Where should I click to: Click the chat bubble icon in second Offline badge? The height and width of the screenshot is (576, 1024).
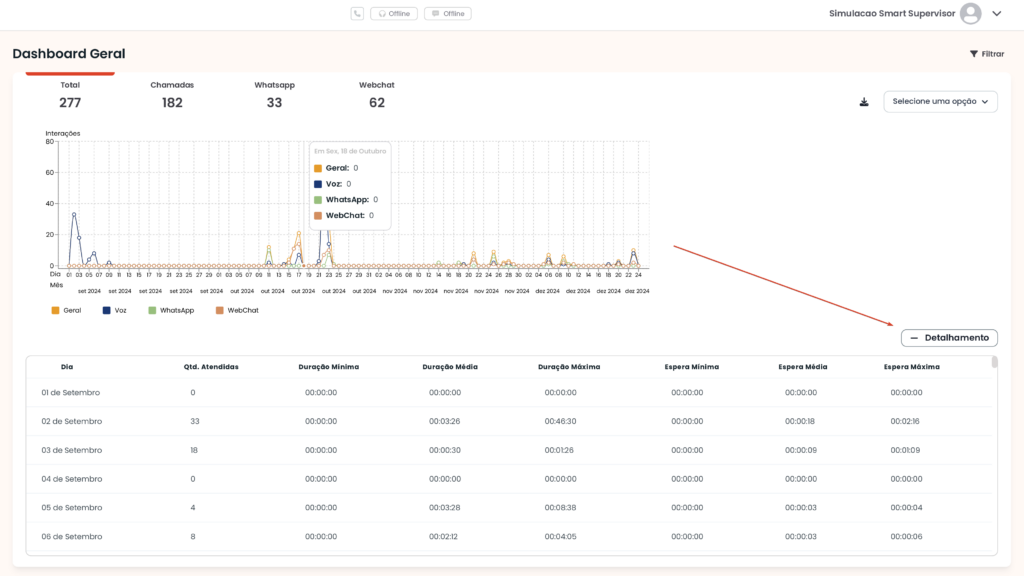point(434,13)
